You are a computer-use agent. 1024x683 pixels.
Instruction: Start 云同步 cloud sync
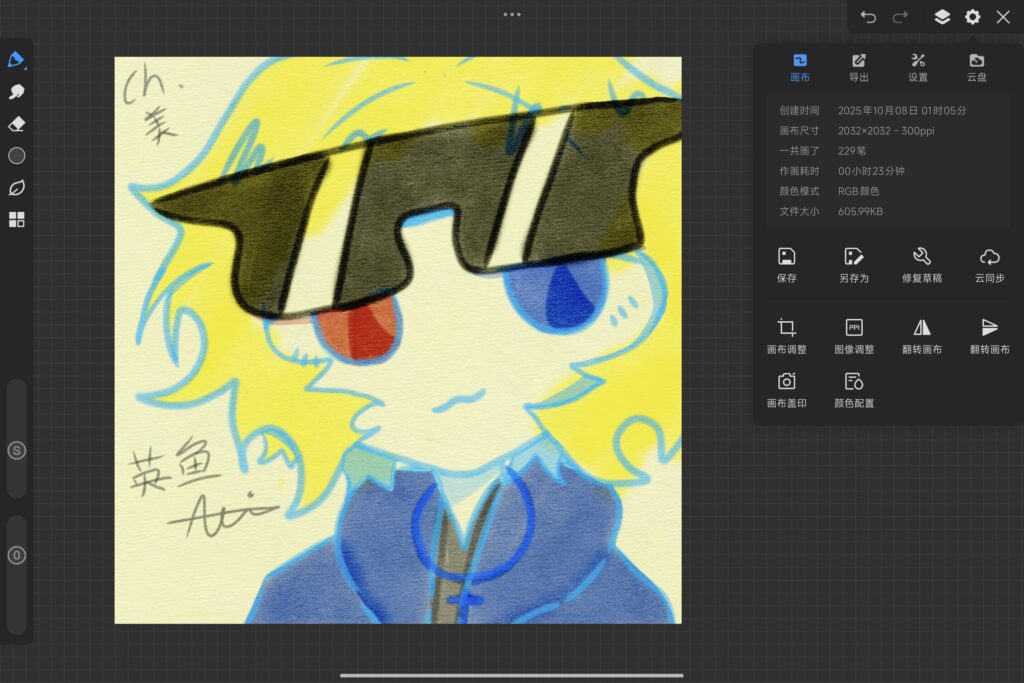click(989, 264)
